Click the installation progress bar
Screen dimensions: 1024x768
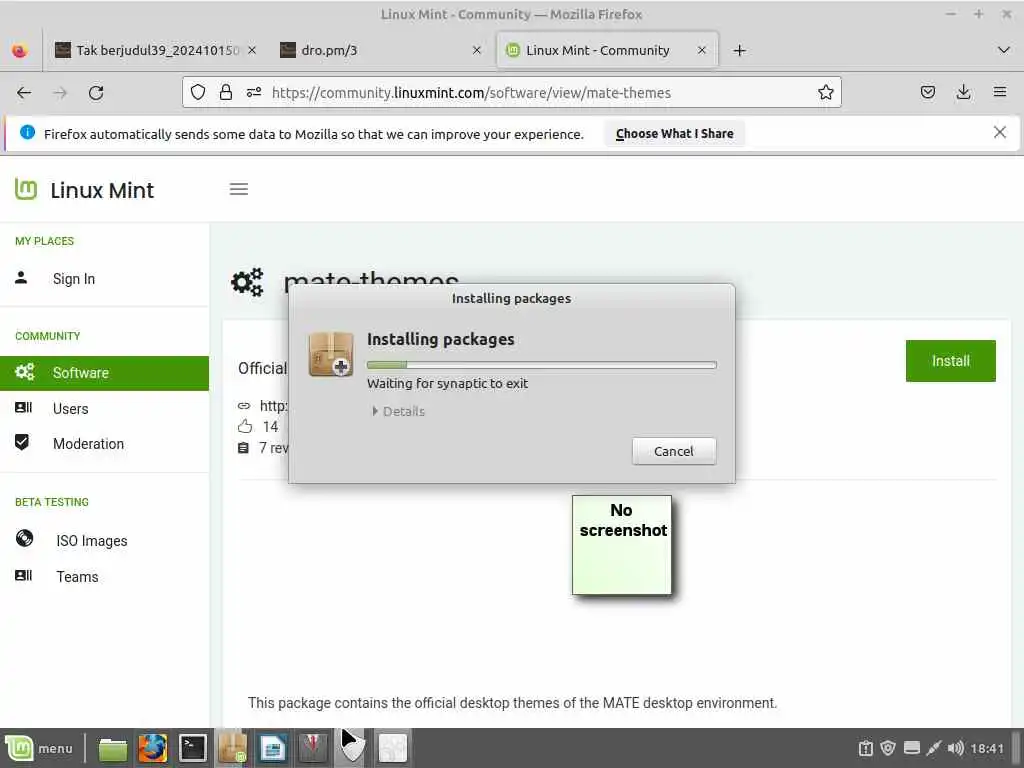click(x=541, y=365)
